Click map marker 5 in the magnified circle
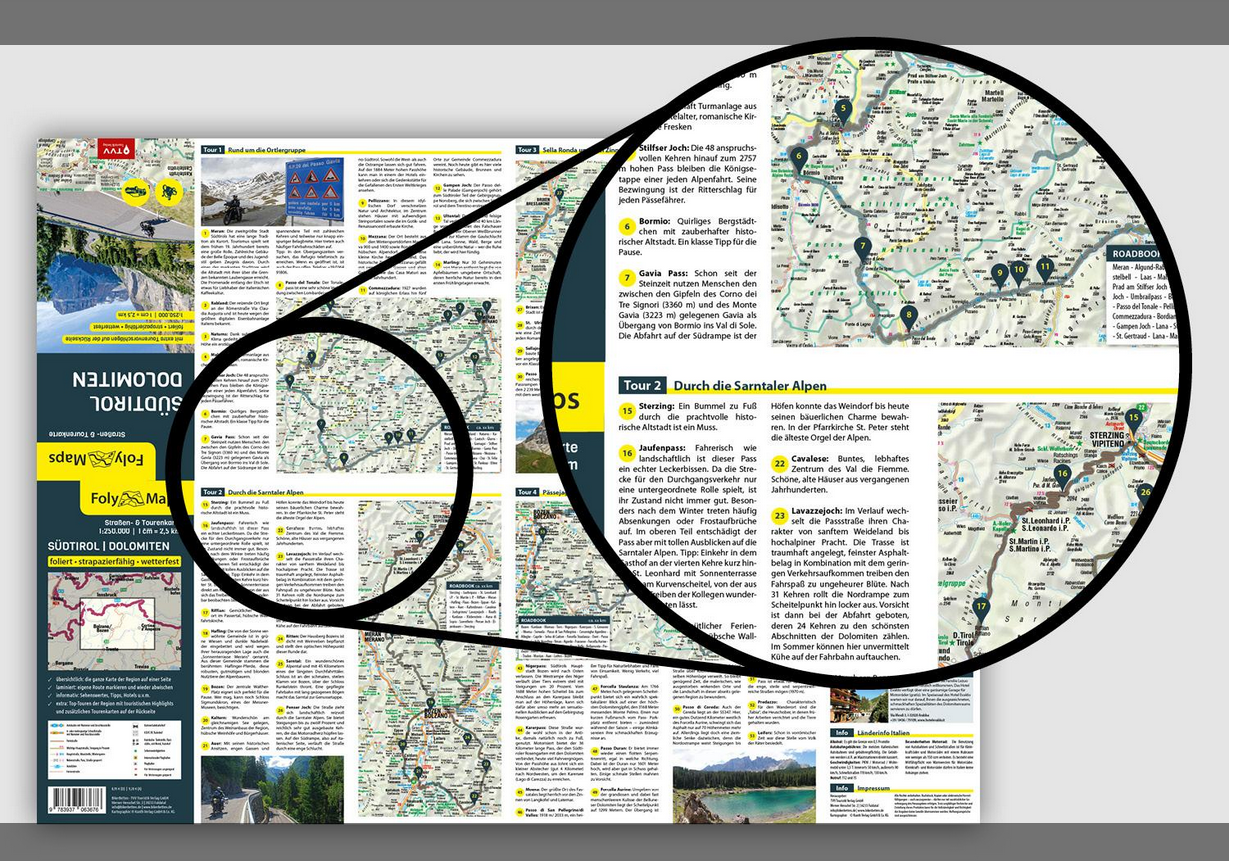 pyautogui.click(x=843, y=110)
